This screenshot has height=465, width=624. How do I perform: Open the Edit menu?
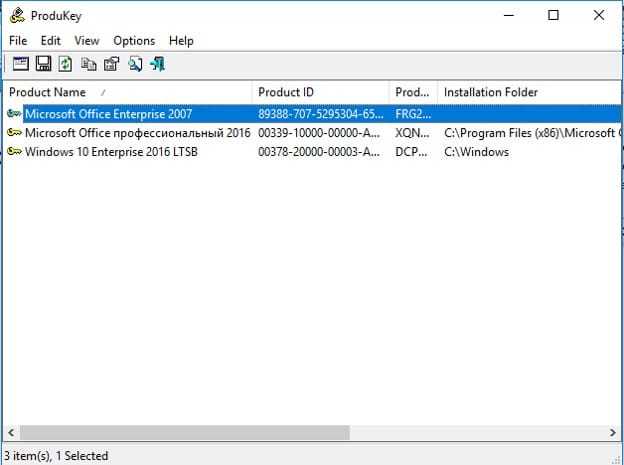pyautogui.click(x=51, y=41)
